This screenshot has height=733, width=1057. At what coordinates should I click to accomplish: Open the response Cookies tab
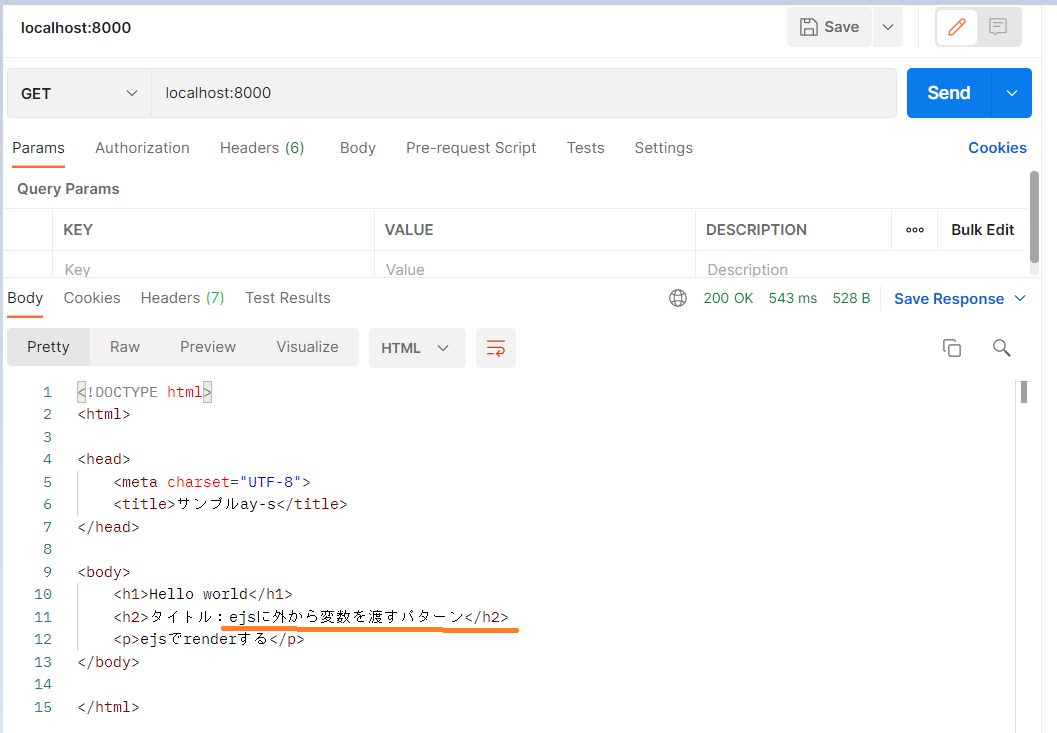point(92,298)
